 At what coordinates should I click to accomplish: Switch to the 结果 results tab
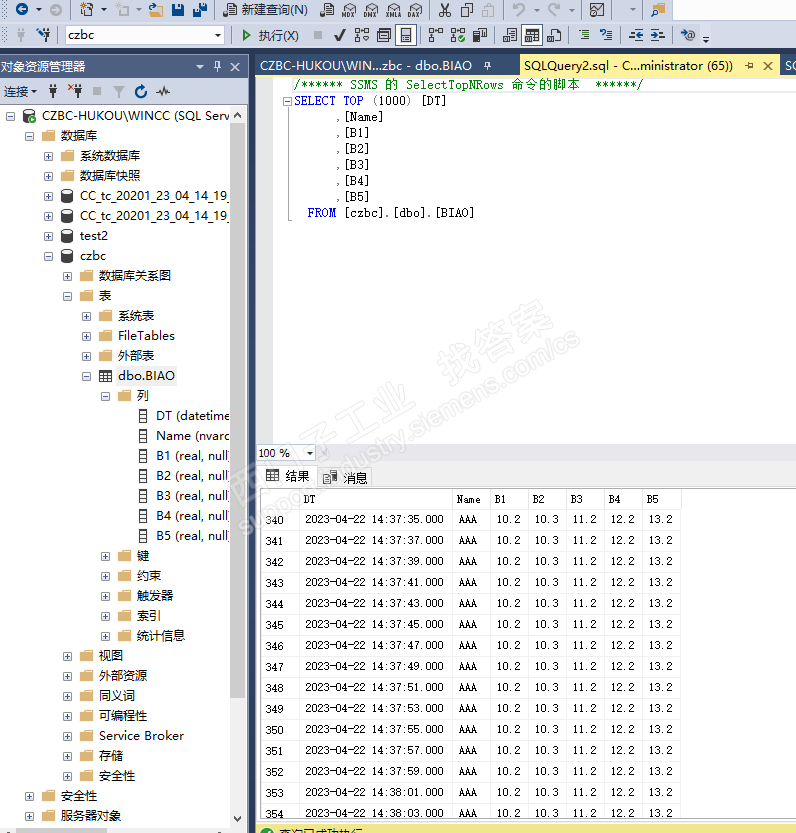(287, 476)
